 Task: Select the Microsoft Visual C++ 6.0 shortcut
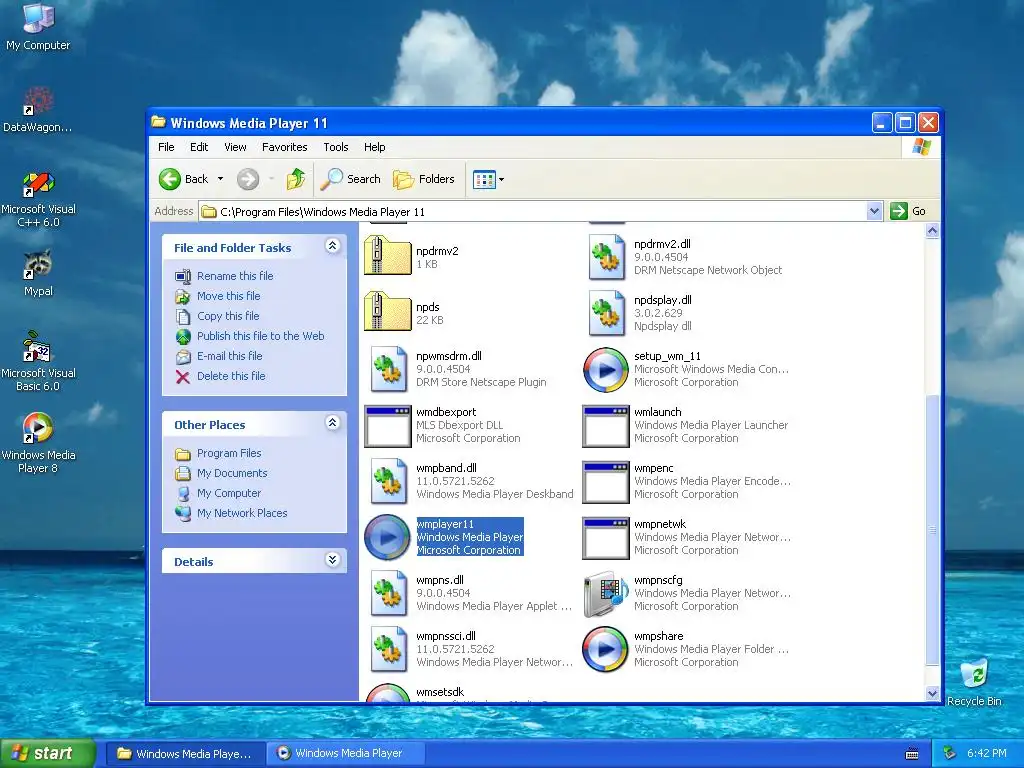pyautogui.click(x=38, y=199)
